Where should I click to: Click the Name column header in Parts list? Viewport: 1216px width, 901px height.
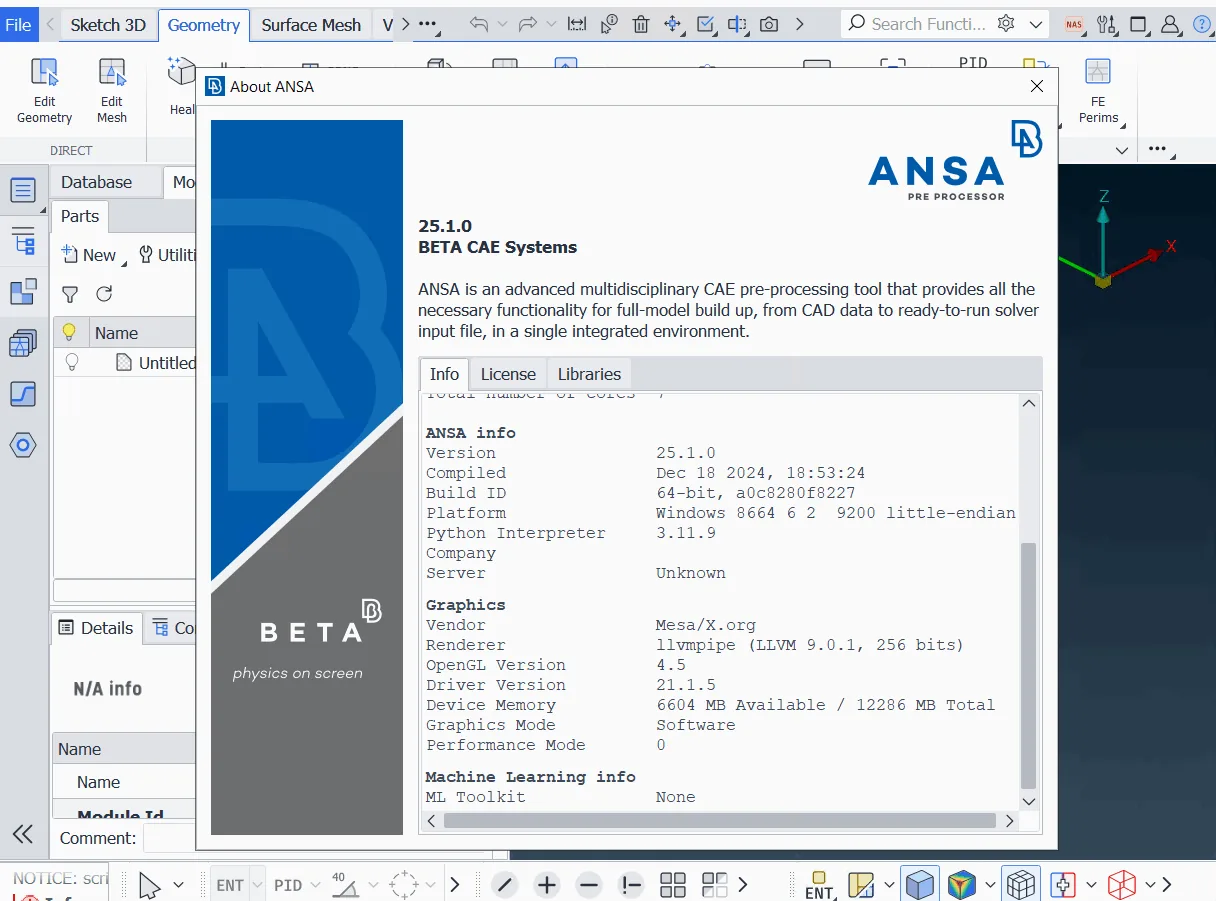(140, 333)
